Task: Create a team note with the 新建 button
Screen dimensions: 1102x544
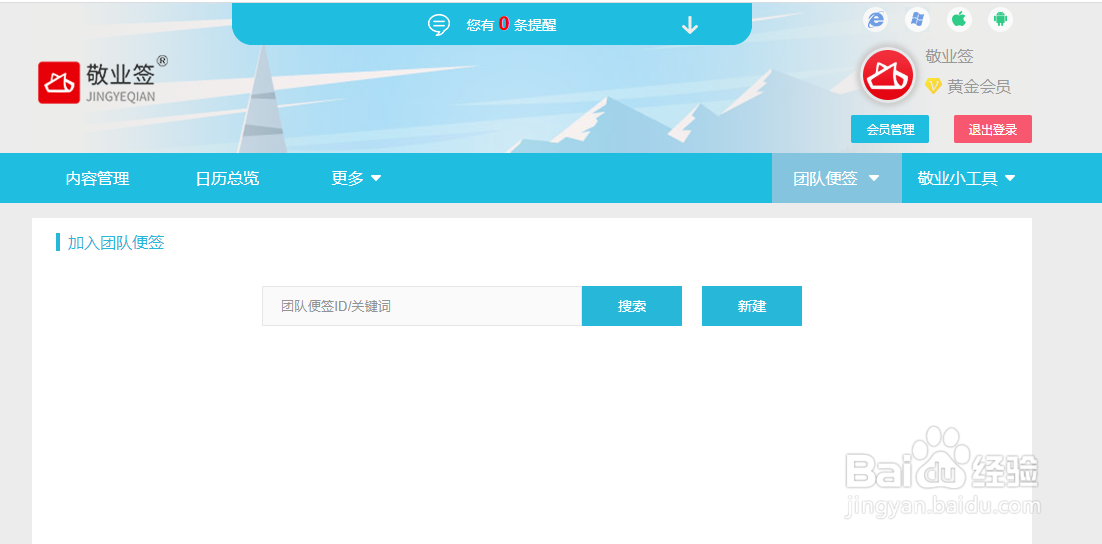Action: coord(752,306)
